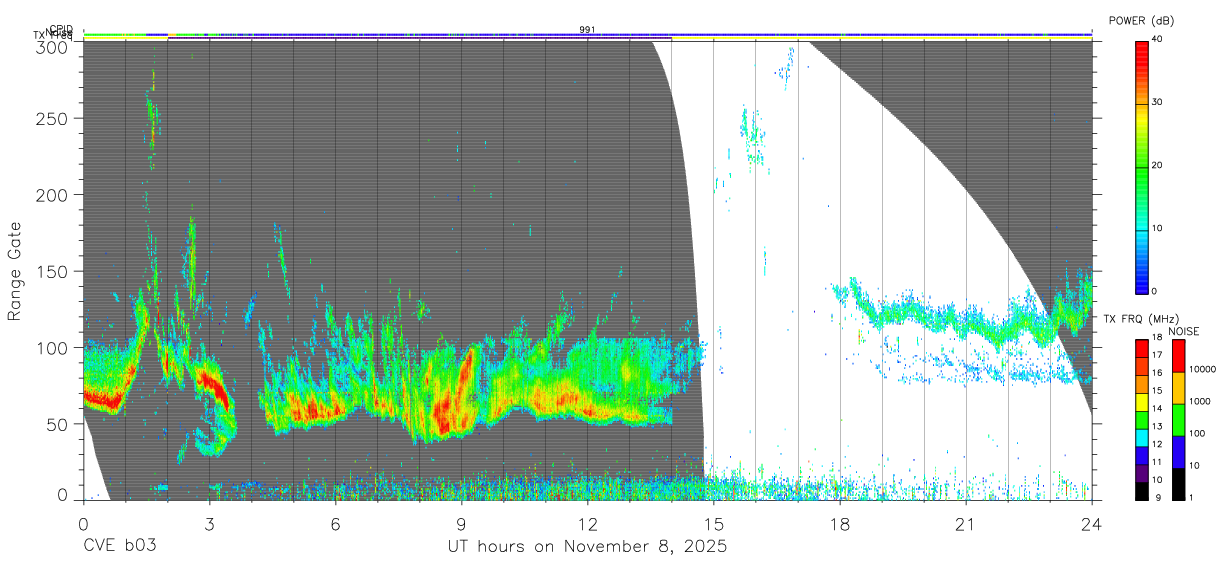This screenshot has width=1228, height=567.
Task: Click the "CVE b03" radar beam label
Action: (x=119, y=547)
